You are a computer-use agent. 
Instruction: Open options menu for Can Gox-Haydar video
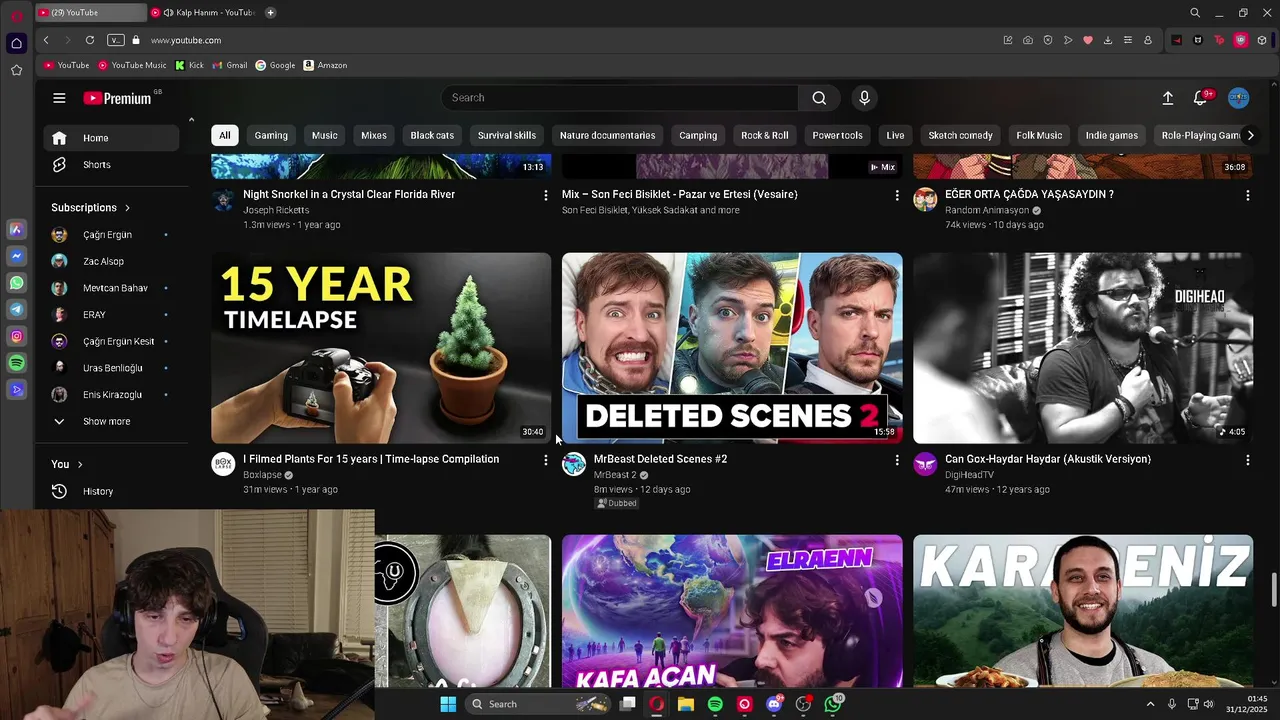point(1247,460)
